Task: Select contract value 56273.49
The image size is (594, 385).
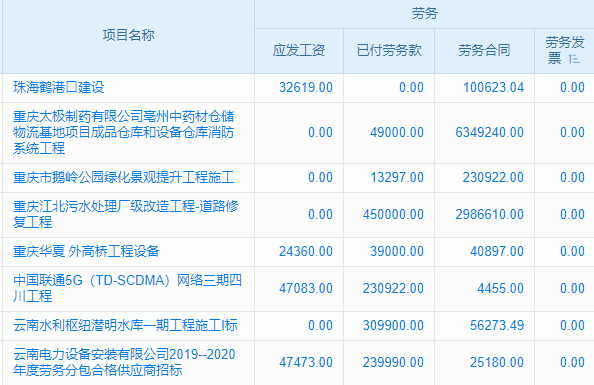Action: point(497,325)
